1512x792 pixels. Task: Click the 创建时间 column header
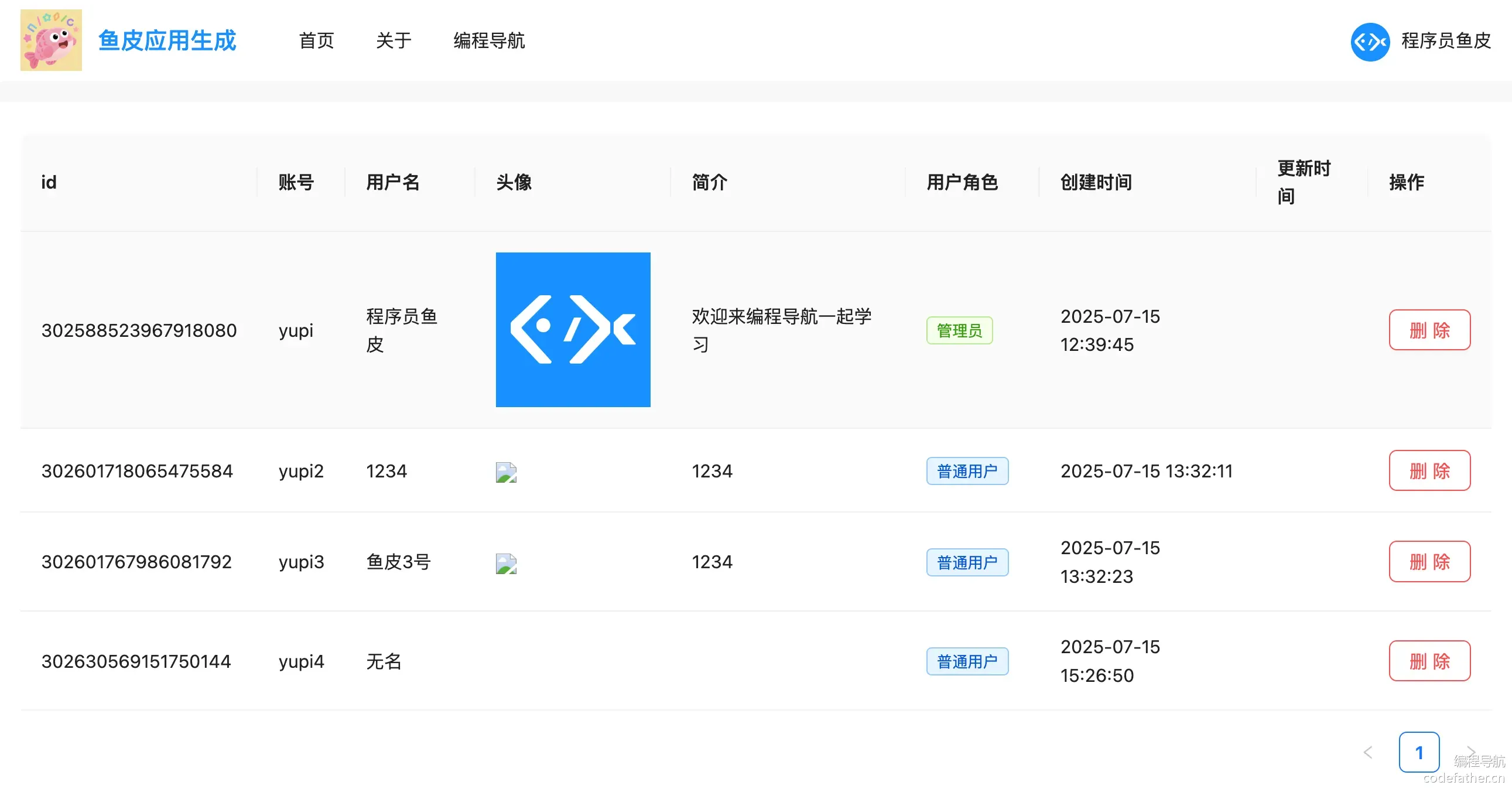tap(1096, 182)
